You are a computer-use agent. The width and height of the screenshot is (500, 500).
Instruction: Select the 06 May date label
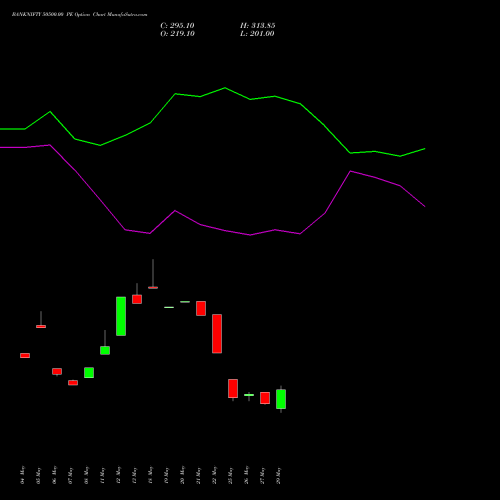pos(54,475)
